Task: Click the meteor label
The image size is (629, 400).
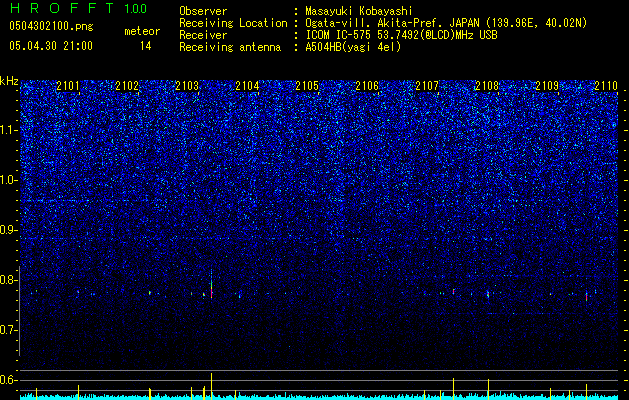Action: (142, 31)
